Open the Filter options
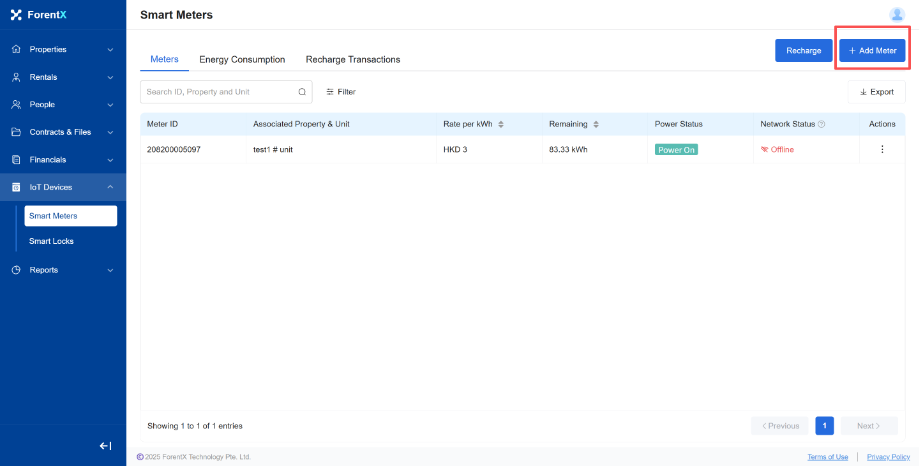Viewport: 919px width, 466px height. pos(341,92)
